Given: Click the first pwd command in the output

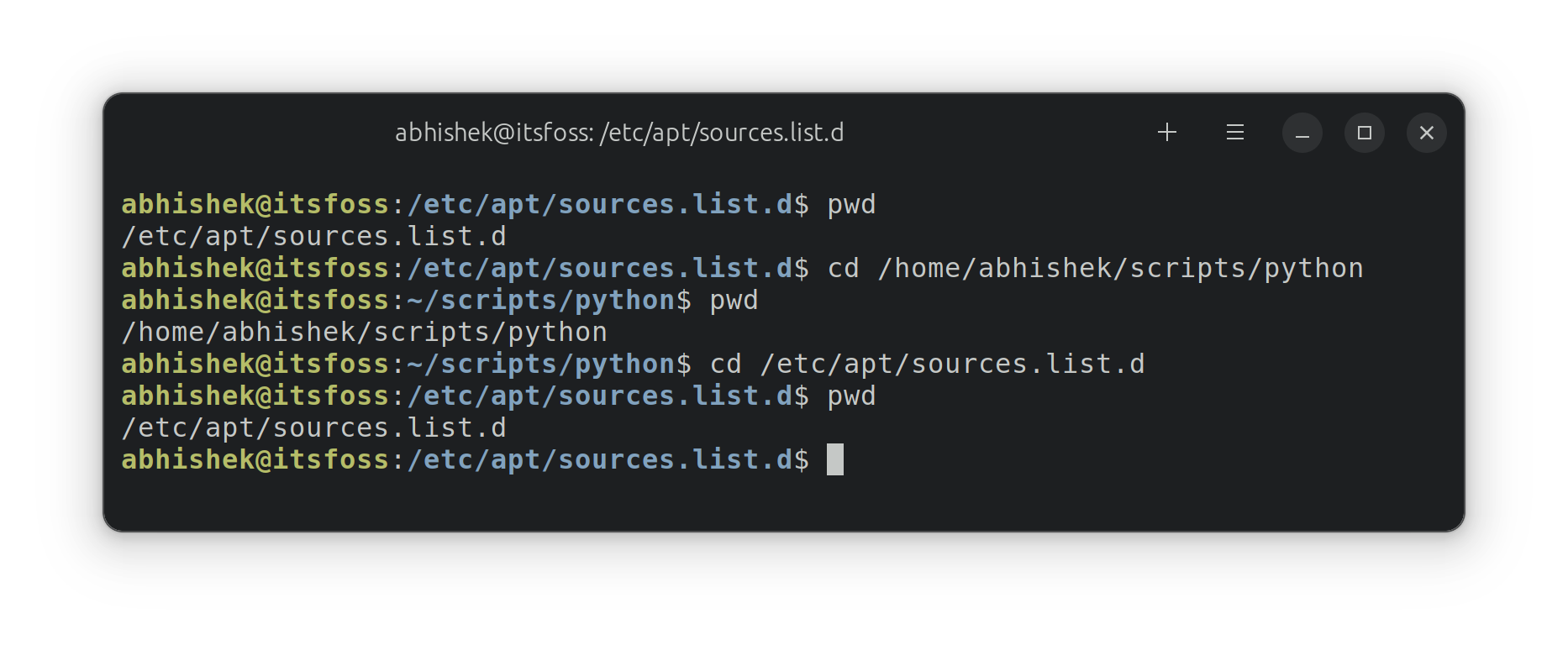Looking at the screenshot, I should coord(850,204).
